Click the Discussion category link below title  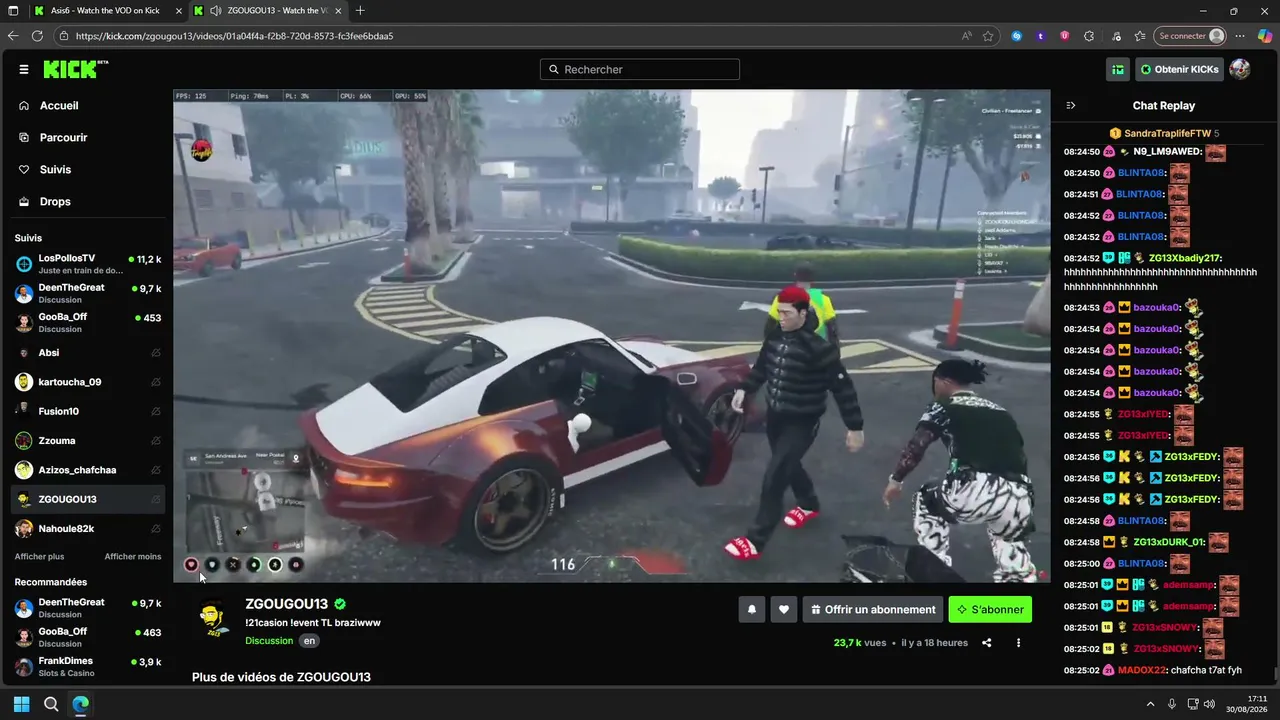269,641
